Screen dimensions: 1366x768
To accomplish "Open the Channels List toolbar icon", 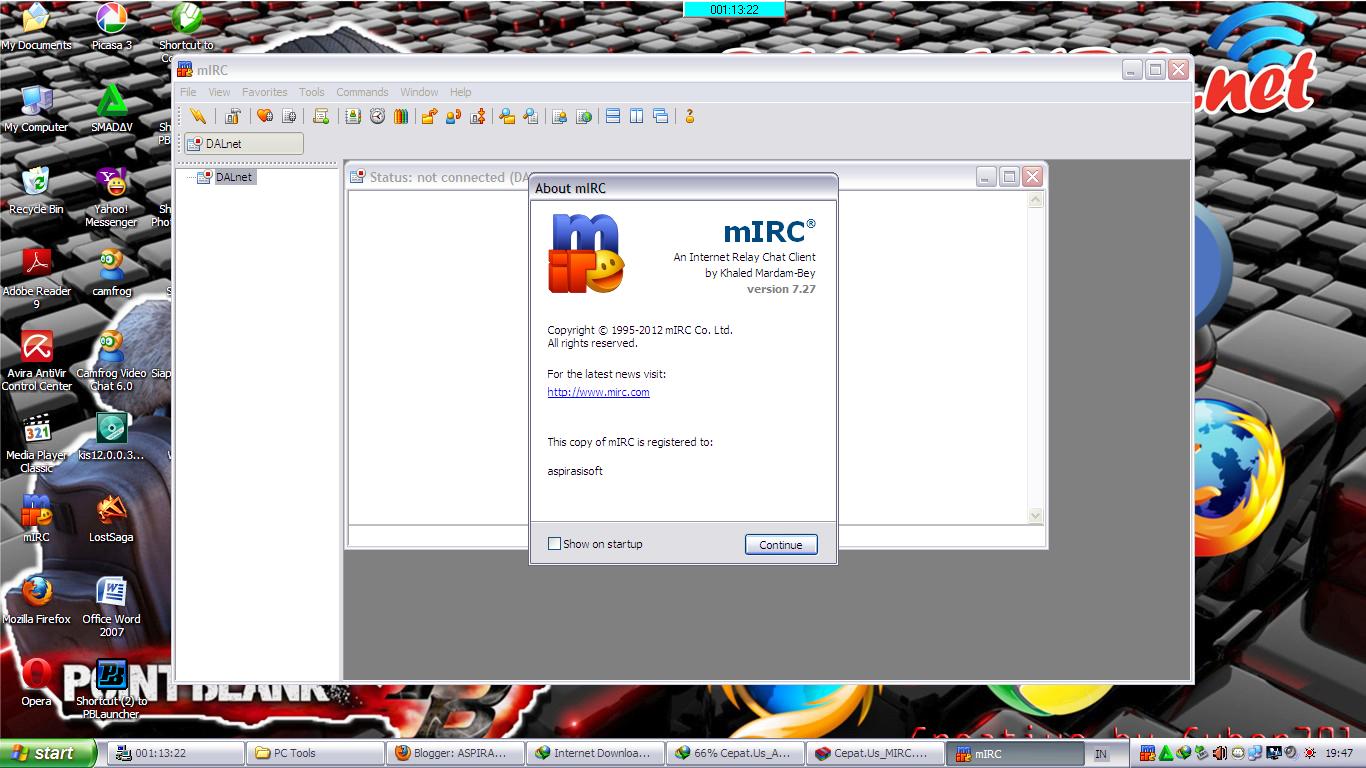I will [x=289, y=116].
